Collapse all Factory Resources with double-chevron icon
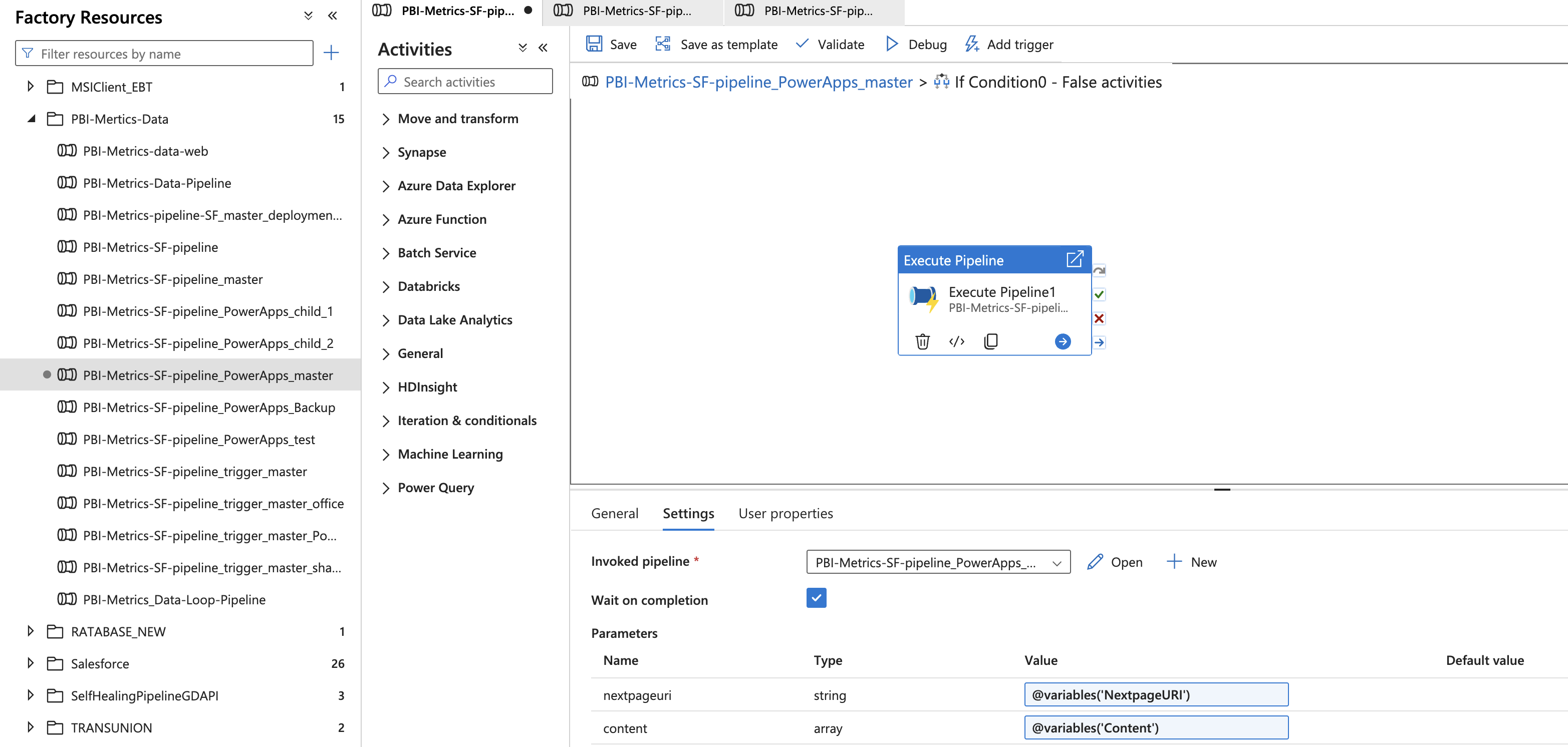This screenshot has width=1568, height=747. [308, 16]
